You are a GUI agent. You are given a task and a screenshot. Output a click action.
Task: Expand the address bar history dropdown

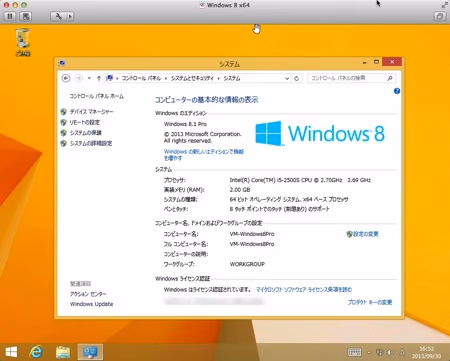coord(287,79)
